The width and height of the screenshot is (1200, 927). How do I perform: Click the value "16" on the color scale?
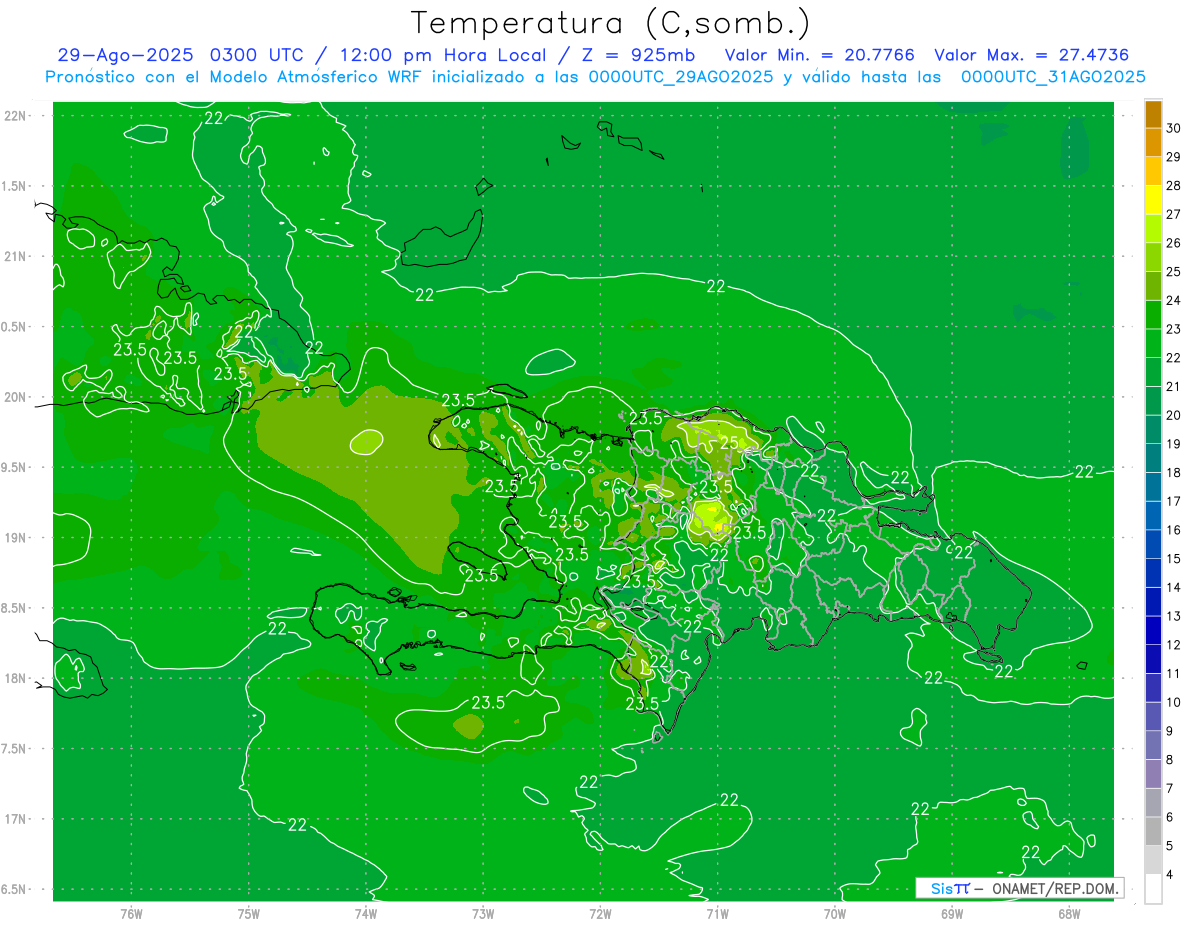click(x=1174, y=530)
